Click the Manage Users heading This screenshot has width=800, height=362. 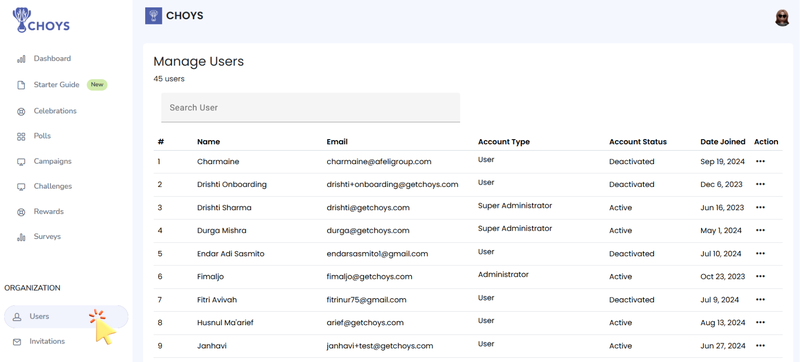pyautogui.click(x=198, y=62)
